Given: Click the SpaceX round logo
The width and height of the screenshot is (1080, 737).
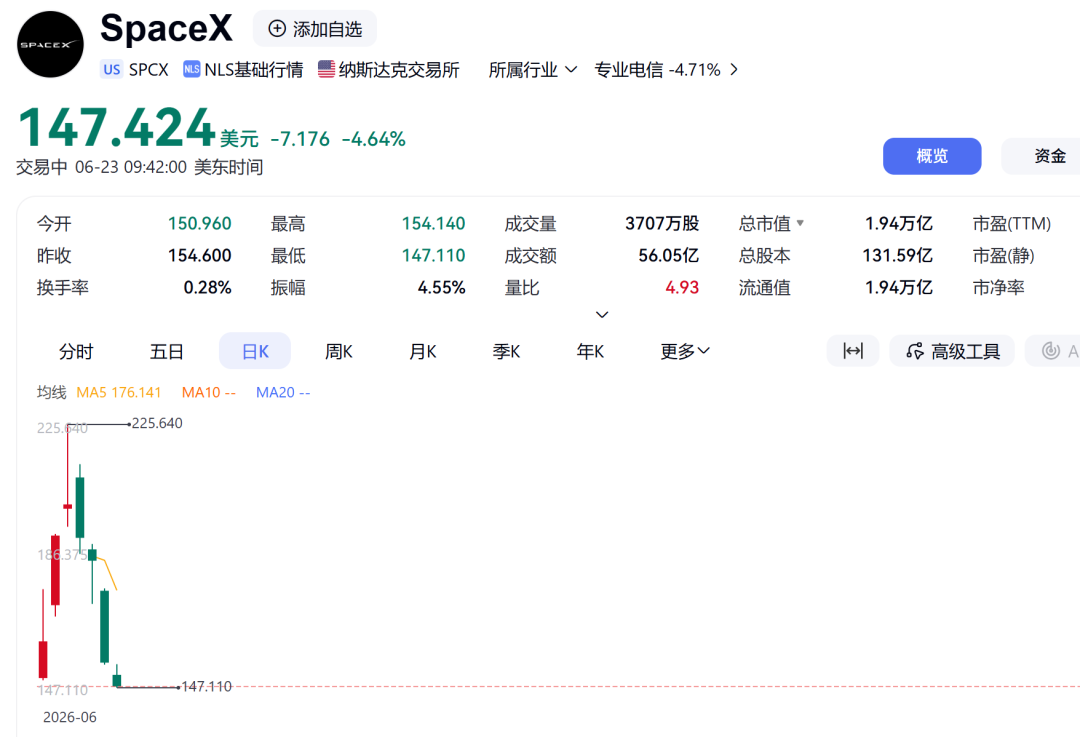Looking at the screenshot, I should (50, 45).
